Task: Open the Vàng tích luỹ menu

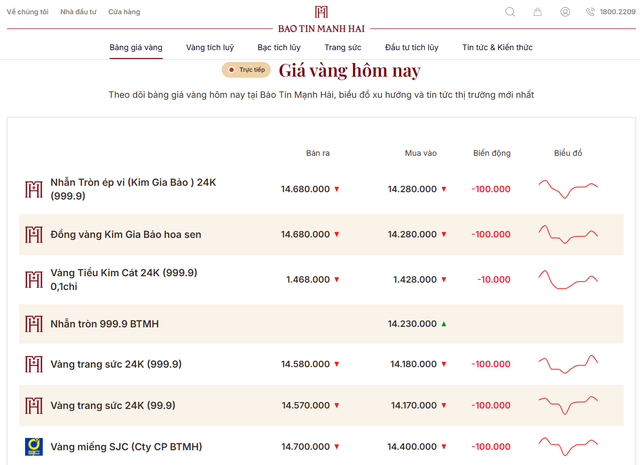Action: point(210,47)
